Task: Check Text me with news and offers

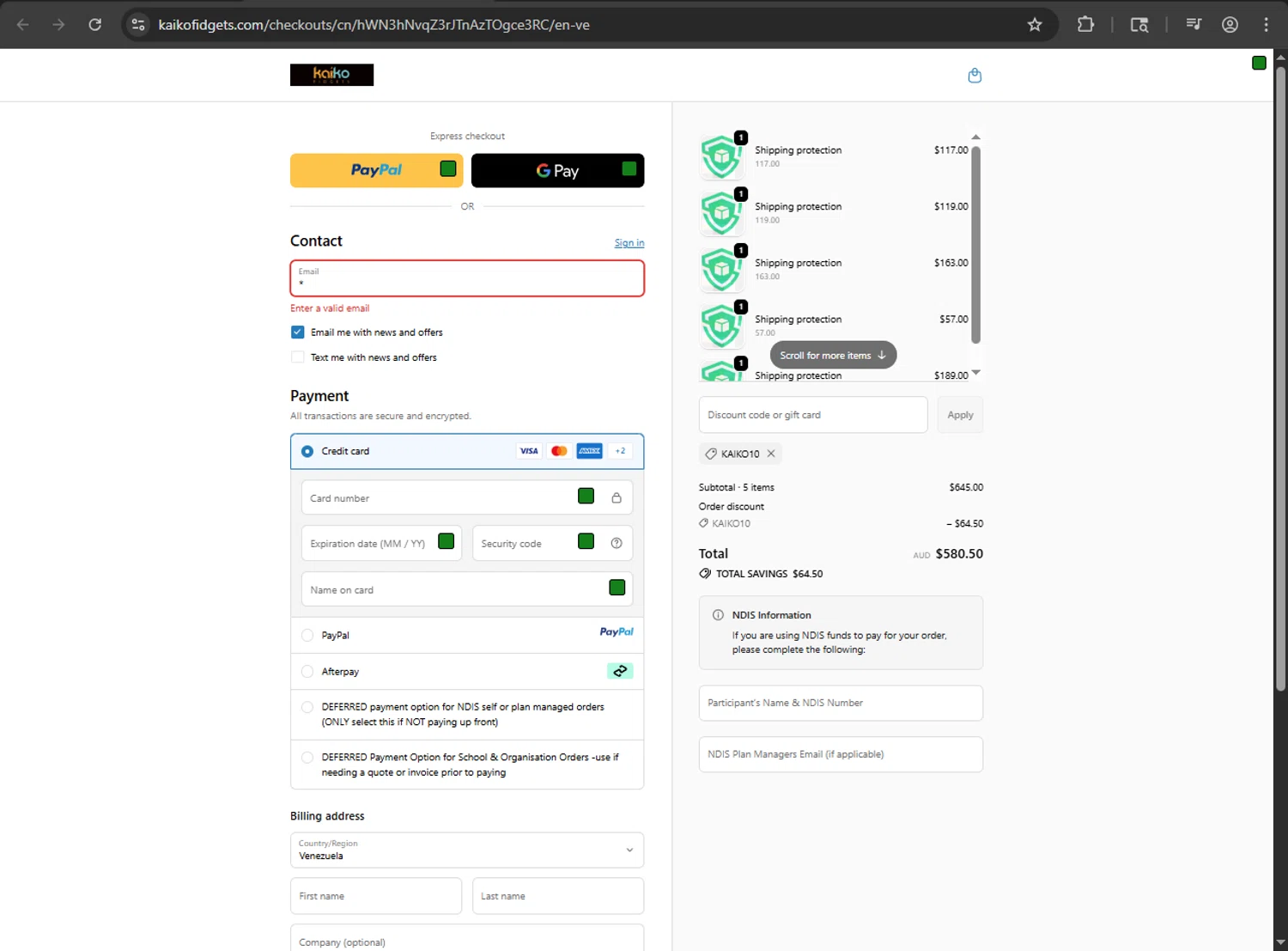Action: pyautogui.click(x=298, y=357)
